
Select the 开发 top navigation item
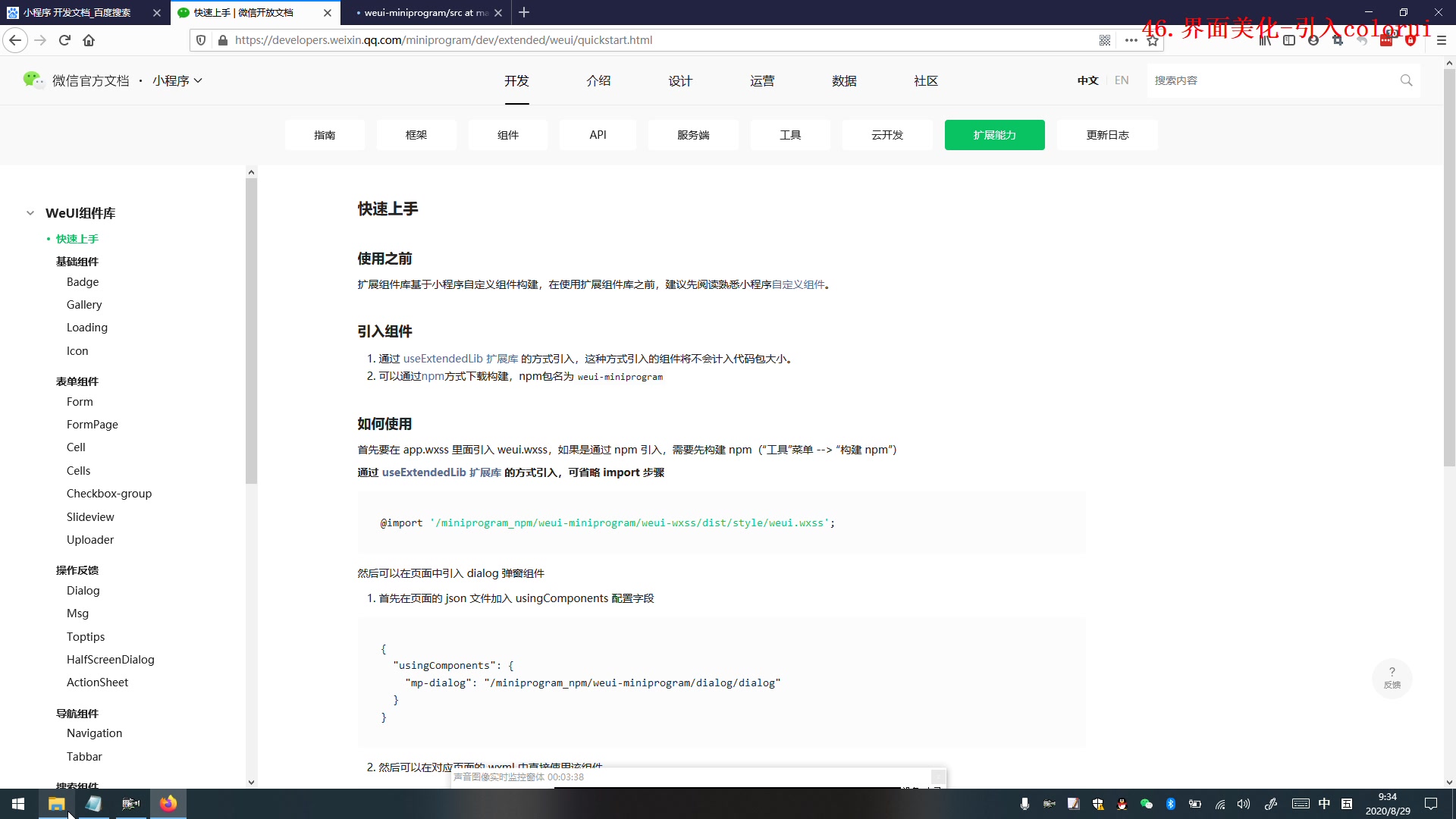coord(516,80)
